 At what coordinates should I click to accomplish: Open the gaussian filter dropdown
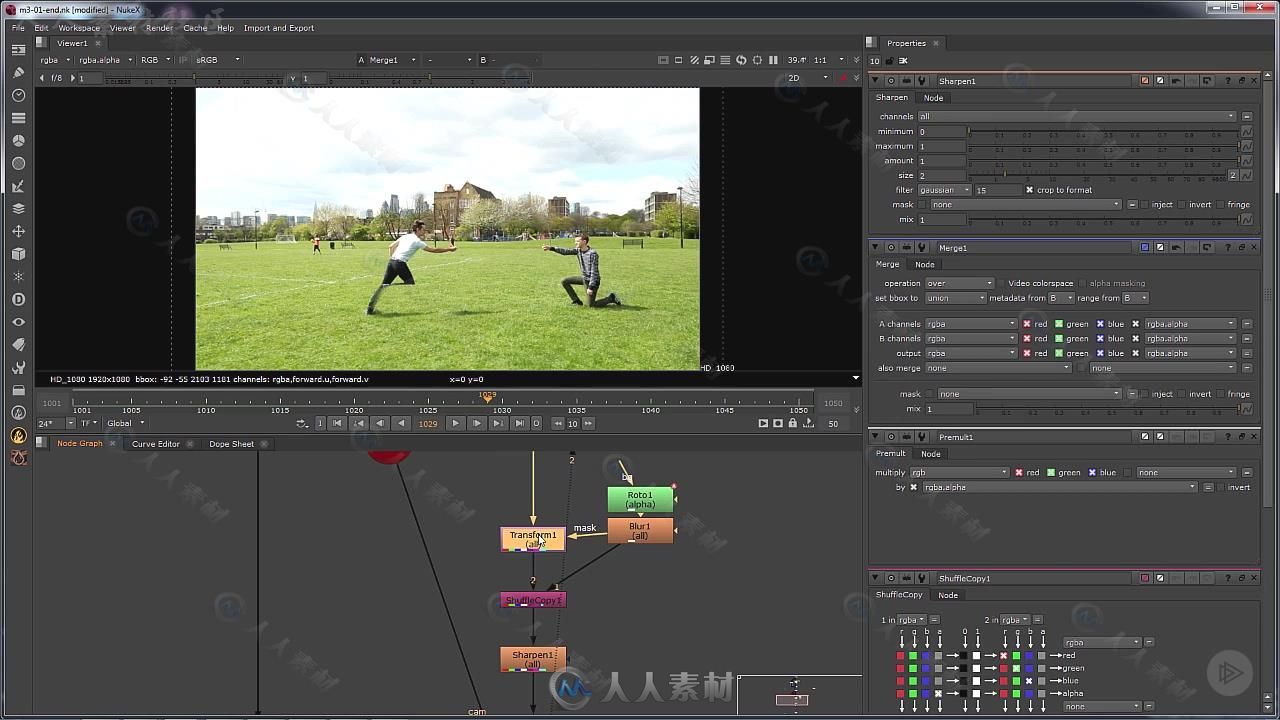pos(944,190)
